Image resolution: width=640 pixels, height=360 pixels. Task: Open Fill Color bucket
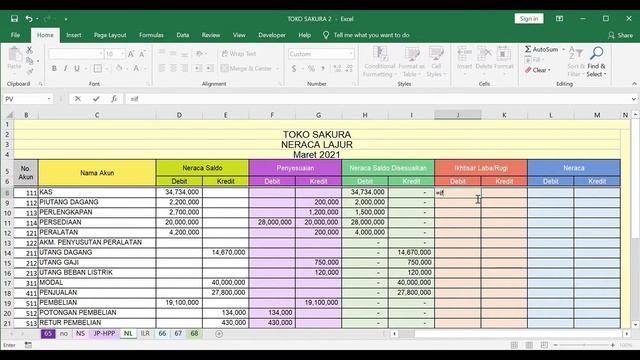[119, 69]
